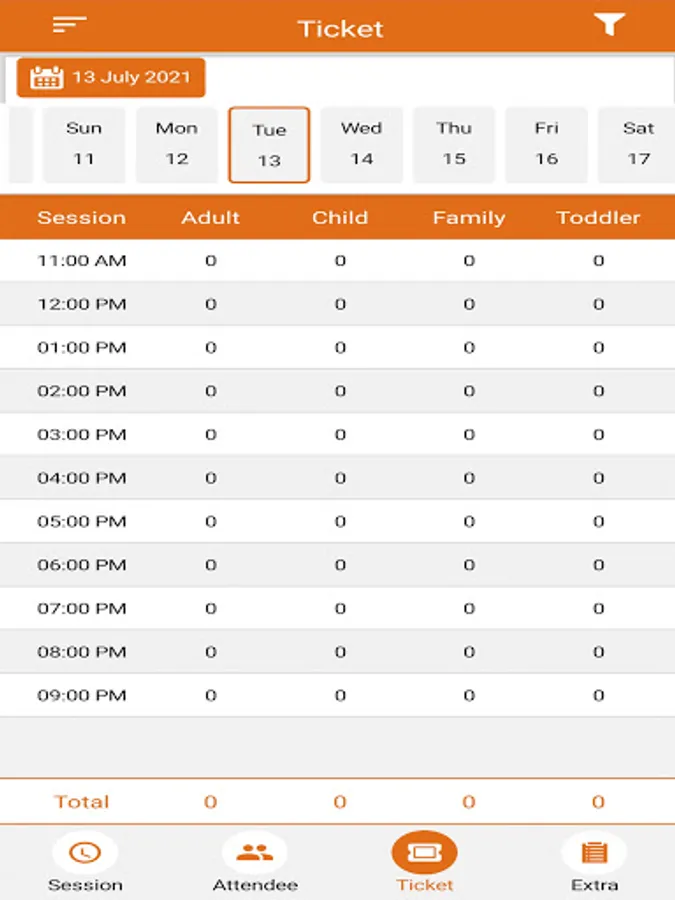
Task: Tap the Child count for 03:00 PM
Action: (x=340, y=435)
